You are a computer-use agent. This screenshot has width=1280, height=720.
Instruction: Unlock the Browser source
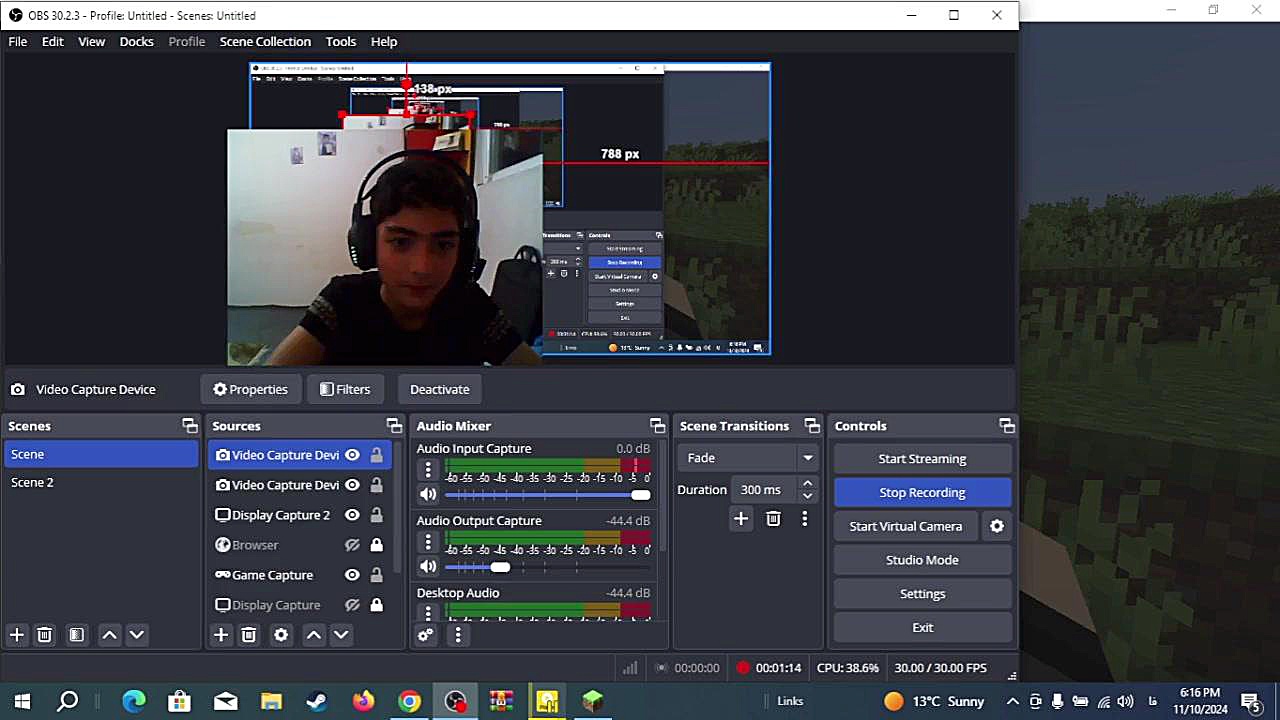376,545
